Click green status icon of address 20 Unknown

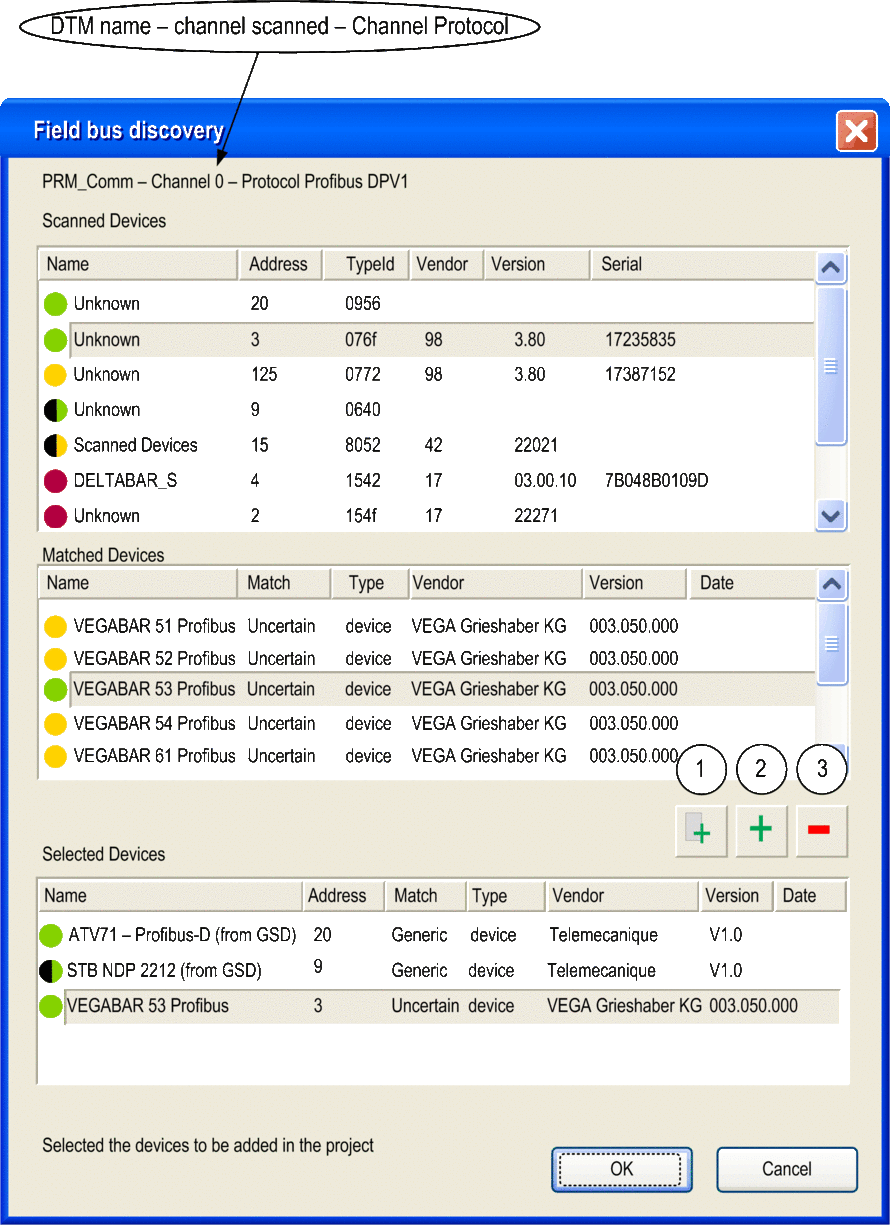(55, 304)
